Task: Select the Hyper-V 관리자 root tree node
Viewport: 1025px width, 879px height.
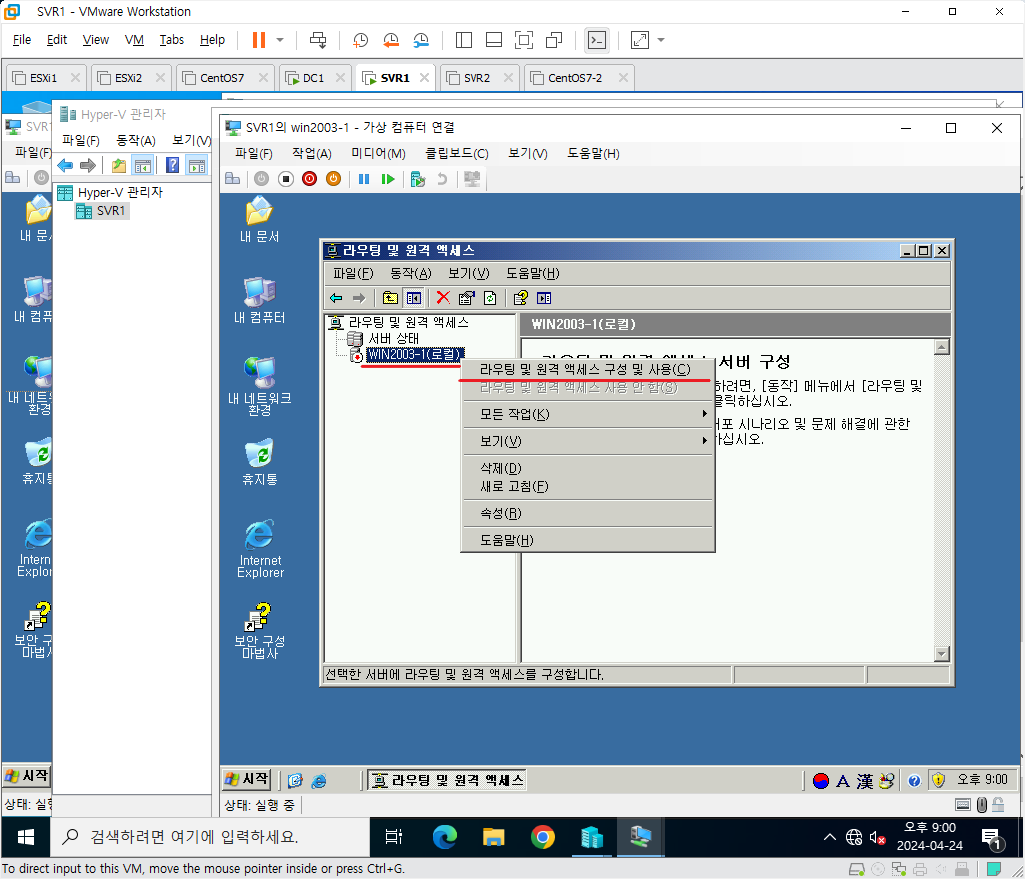Action: pyautogui.click(x=120, y=192)
